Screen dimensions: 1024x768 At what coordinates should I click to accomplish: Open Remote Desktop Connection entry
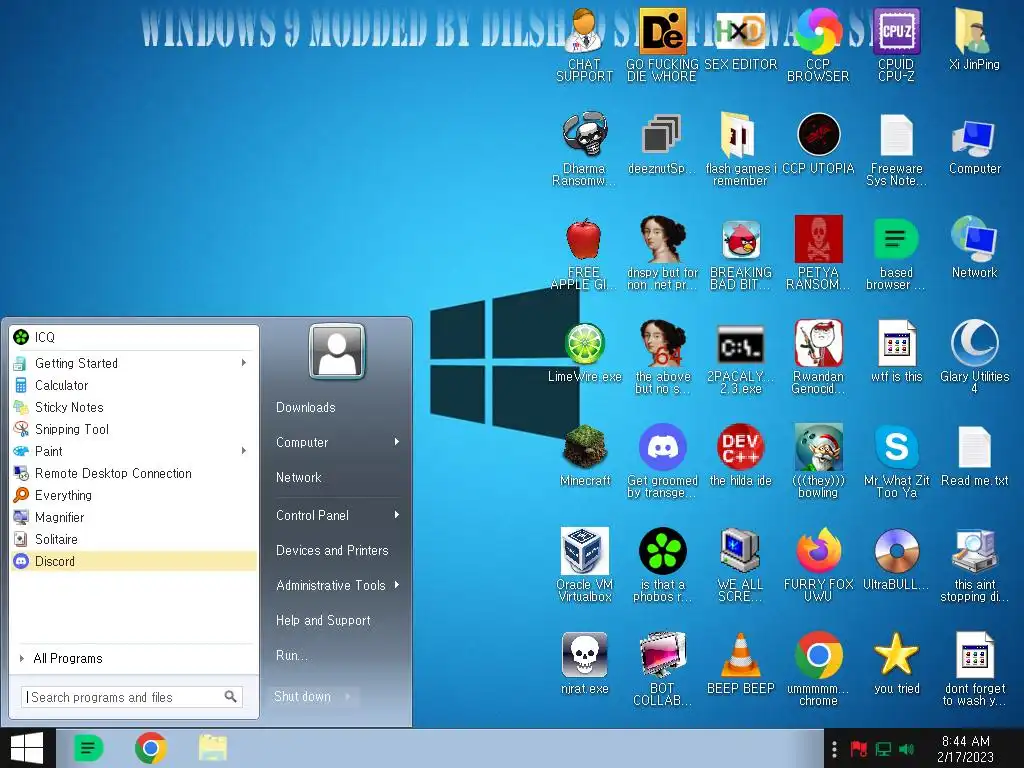tap(134, 473)
